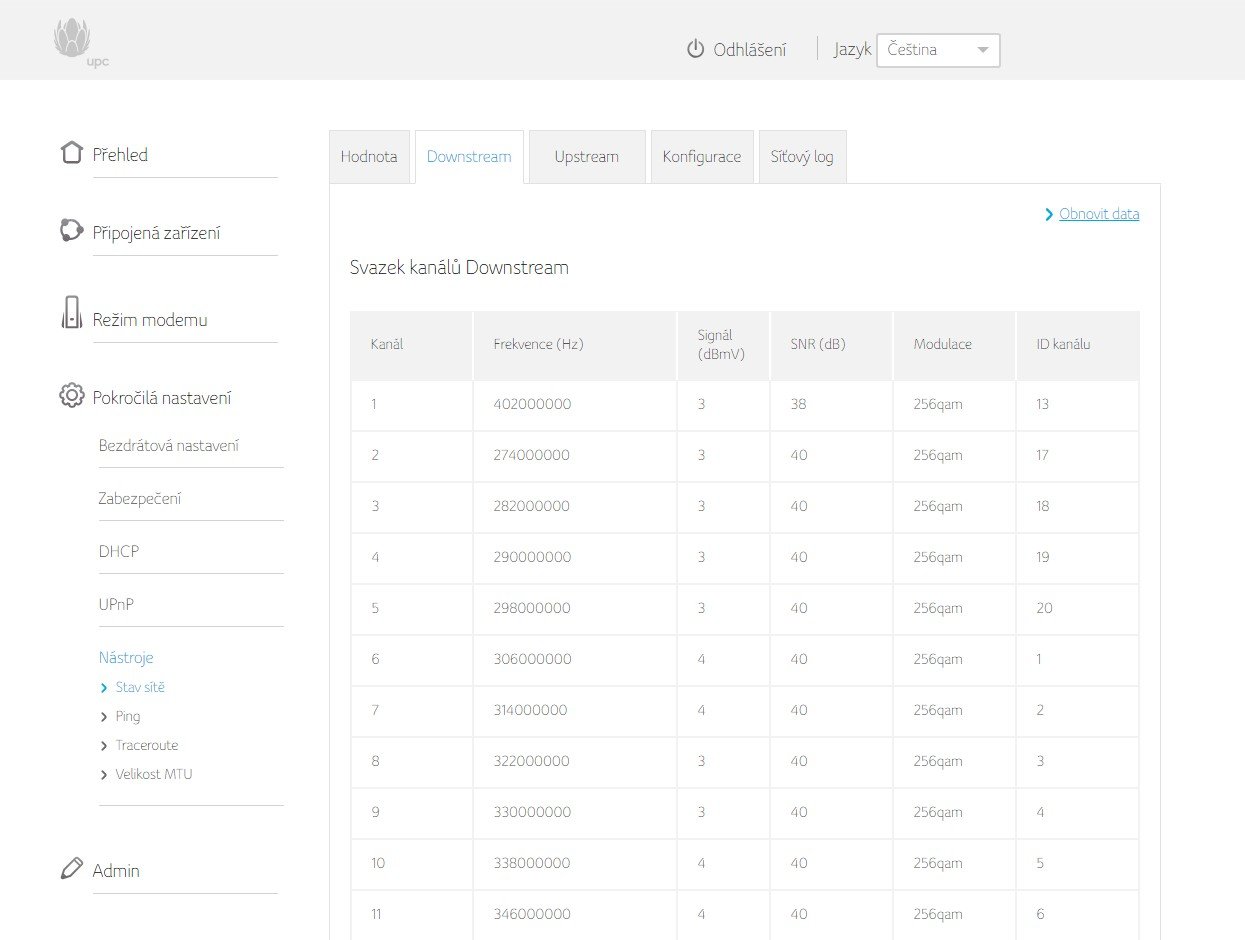Click frequency value 290000000
Image resolution: width=1245 pixels, height=940 pixels.
coord(533,558)
